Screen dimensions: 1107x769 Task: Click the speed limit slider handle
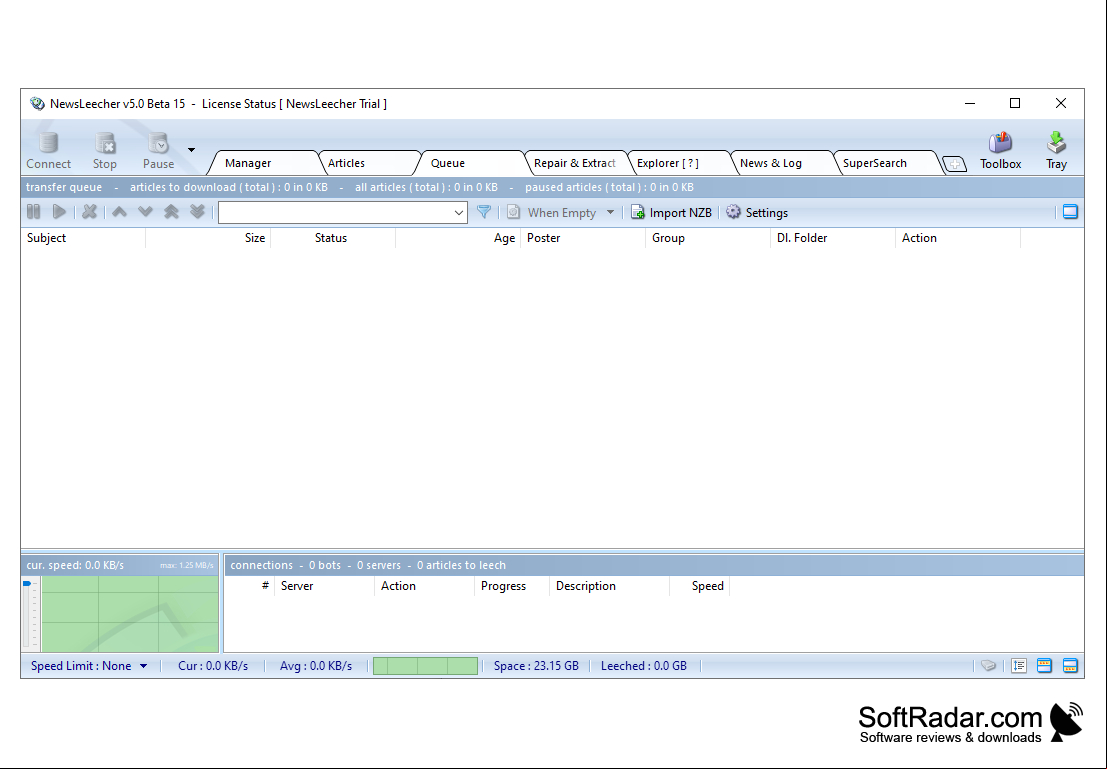tap(27, 583)
